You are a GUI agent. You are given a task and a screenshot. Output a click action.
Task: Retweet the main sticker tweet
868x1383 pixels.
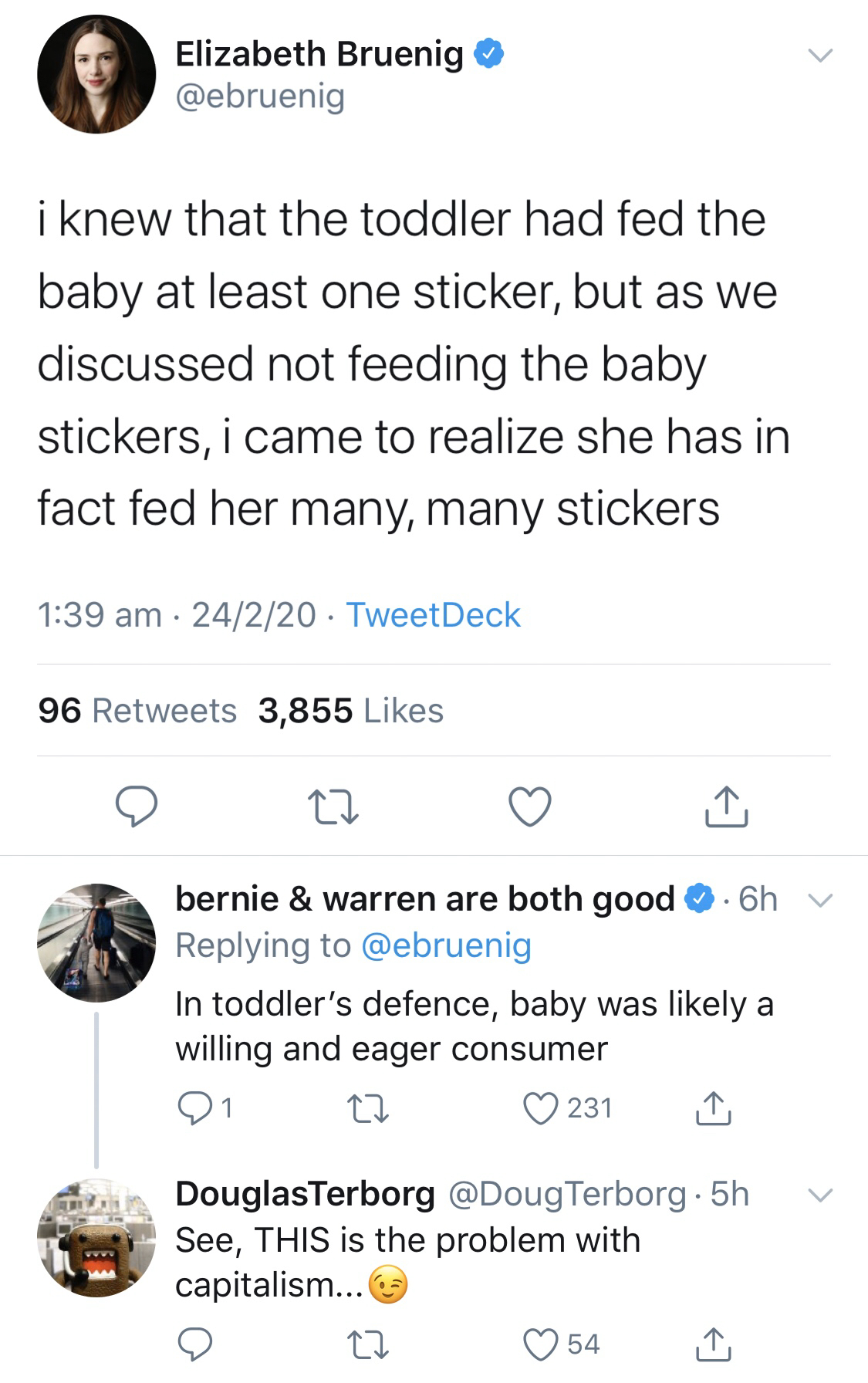pyautogui.click(x=333, y=806)
